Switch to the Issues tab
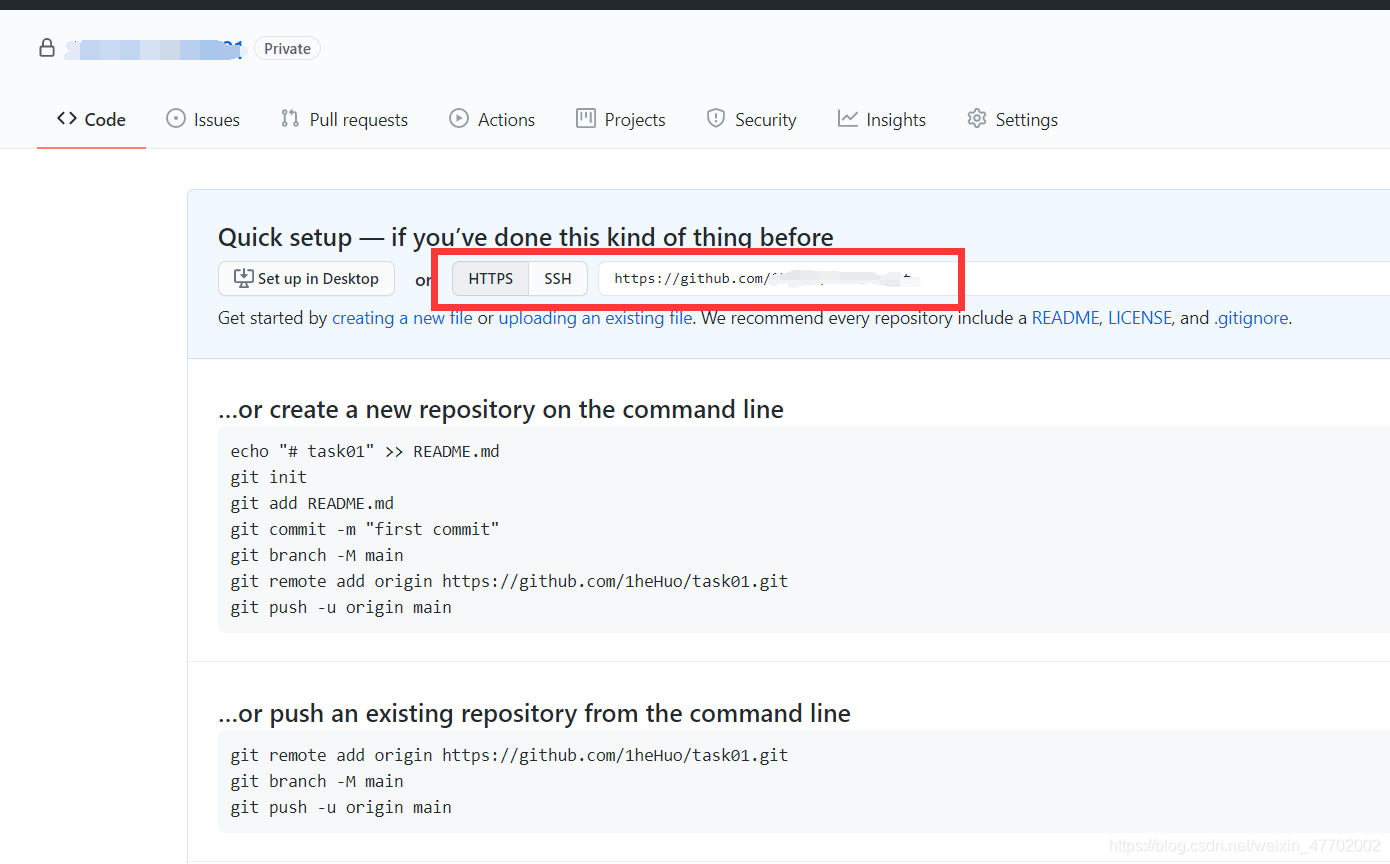This screenshot has width=1390, height=864. coord(203,120)
